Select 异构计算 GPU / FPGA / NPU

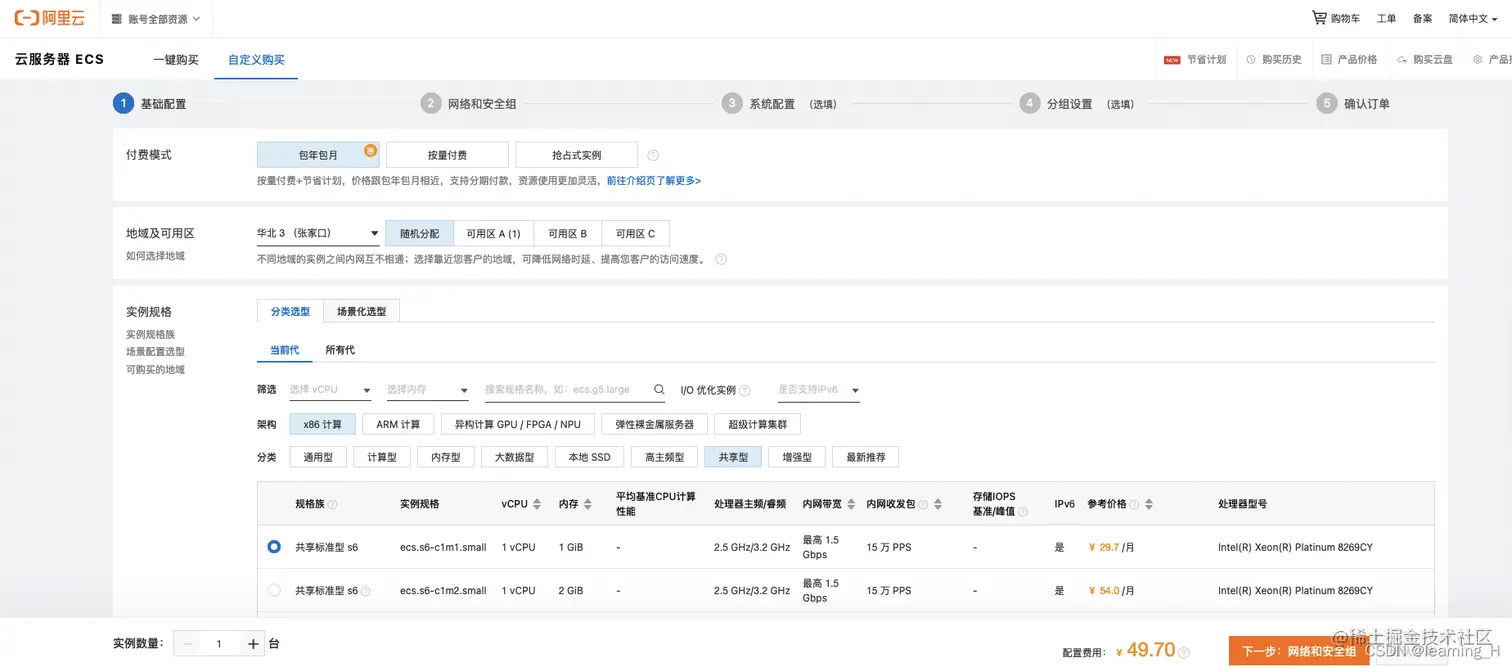click(x=518, y=424)
